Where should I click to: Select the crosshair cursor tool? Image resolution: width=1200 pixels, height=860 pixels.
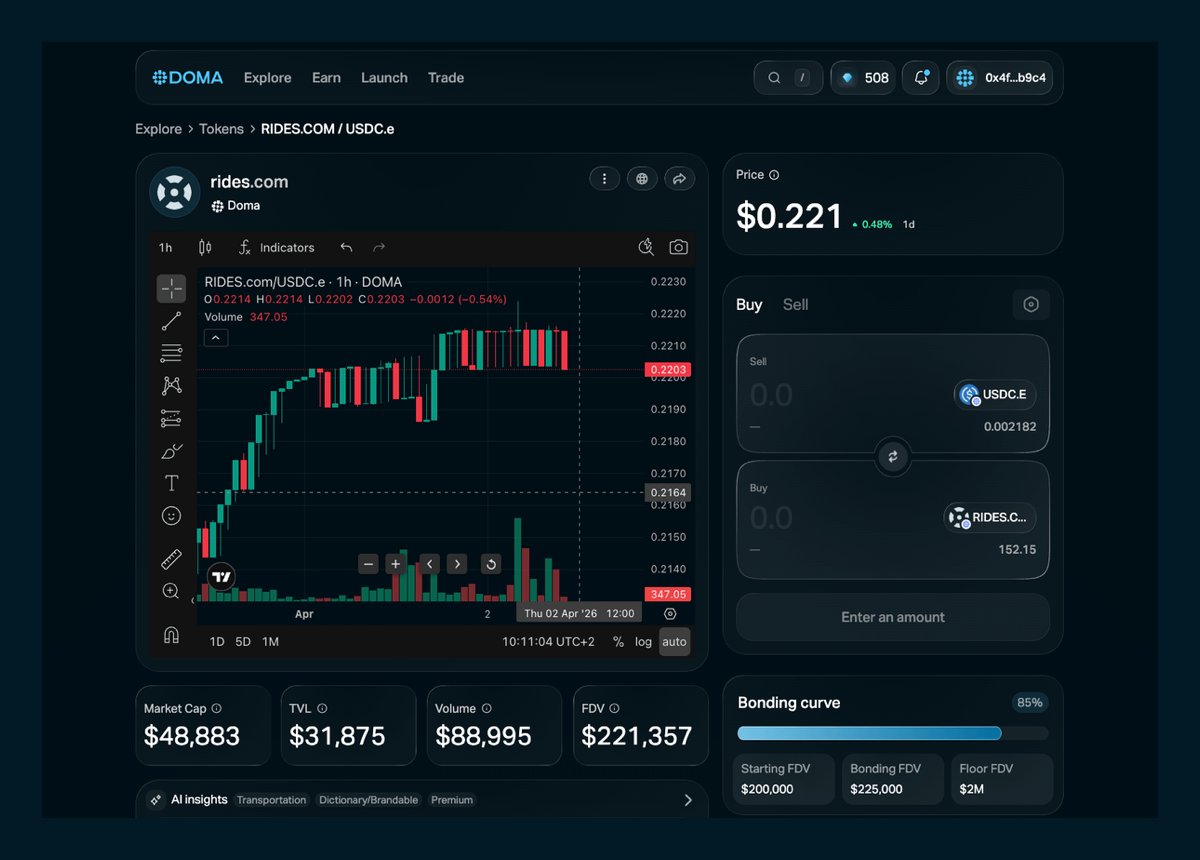pyautogui.click(x=171, y=288)
